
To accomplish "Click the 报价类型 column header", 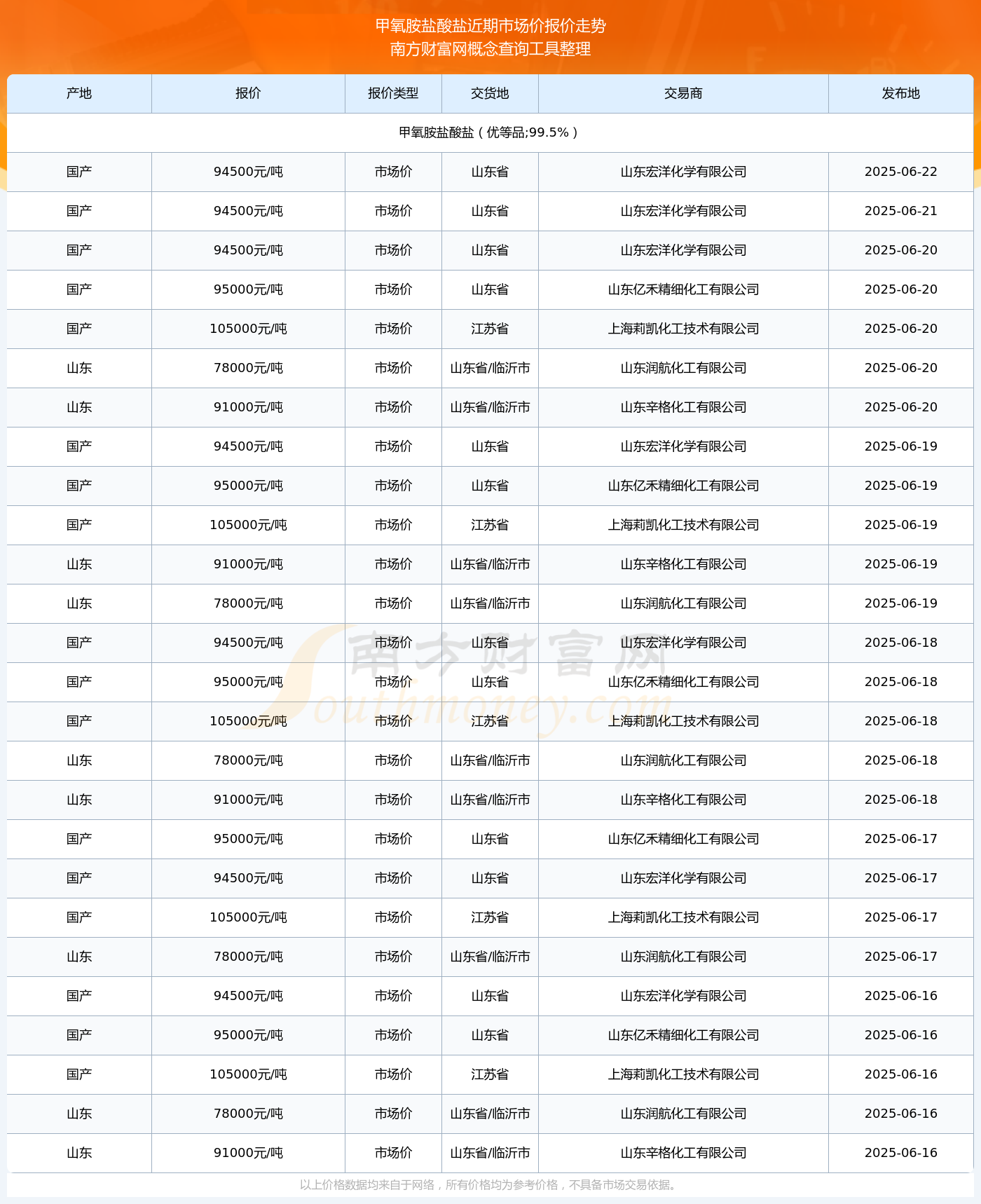I will click(x=393, y=93).
